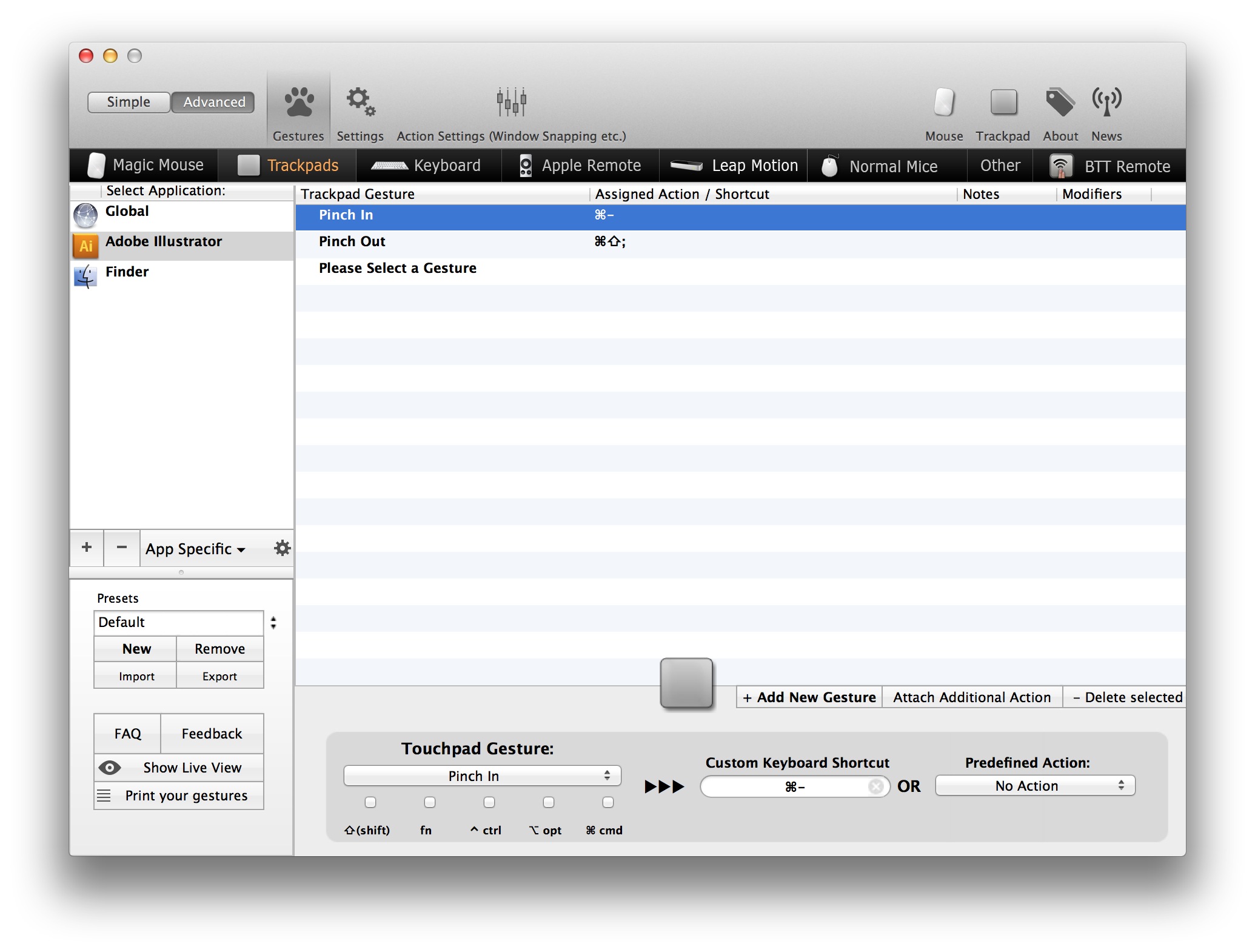This screenshot has height=952, width=1255.
Task: Open the About tag icon
Action: [x=1060, y=102]
